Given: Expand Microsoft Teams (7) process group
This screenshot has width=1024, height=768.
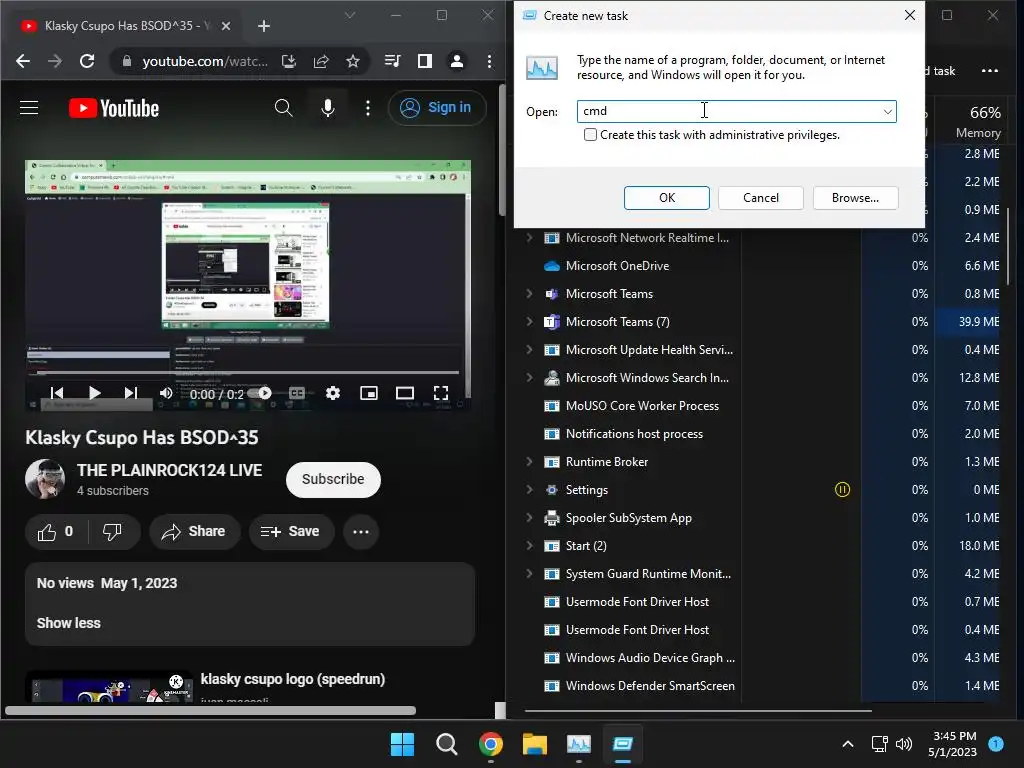Looking at the screenshot, I should 529,322.
